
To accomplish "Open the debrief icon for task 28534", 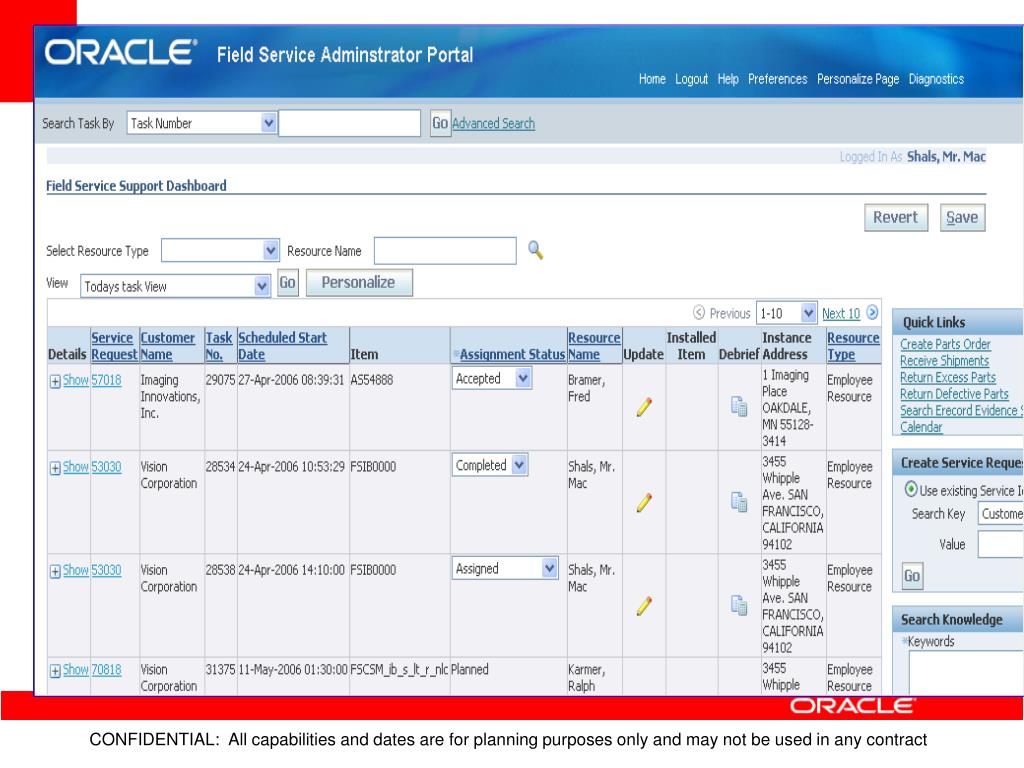I will pos(739,502).
